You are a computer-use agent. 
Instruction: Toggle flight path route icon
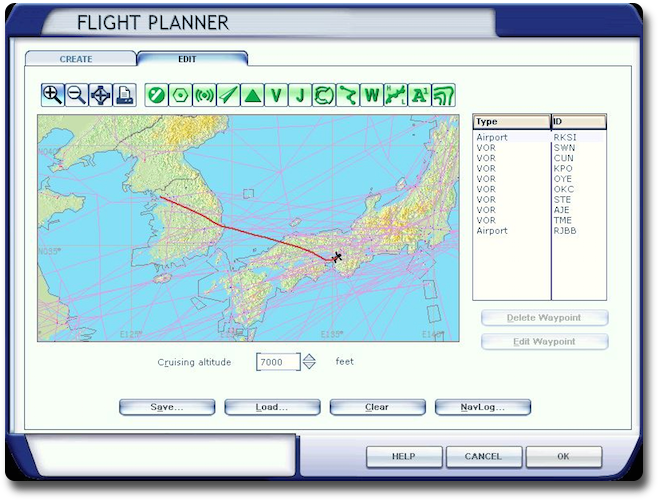click(x=348, y=95)
